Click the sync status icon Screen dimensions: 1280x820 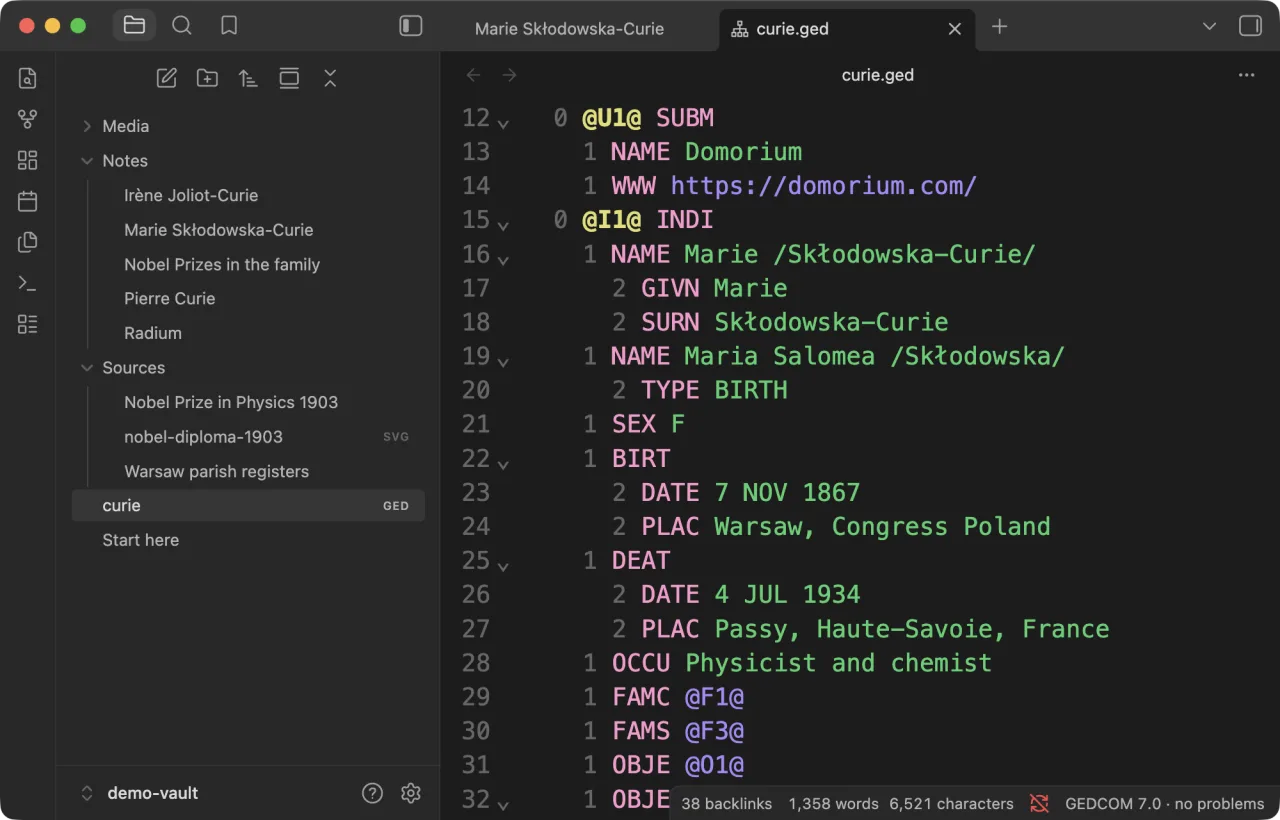pos(1039,803)
